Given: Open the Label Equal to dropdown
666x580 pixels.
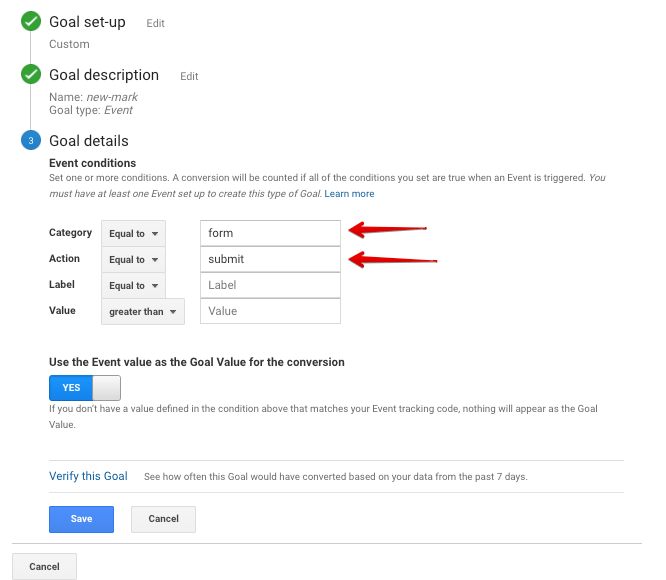Looking at the screenshot, I should tap(133, 285).
